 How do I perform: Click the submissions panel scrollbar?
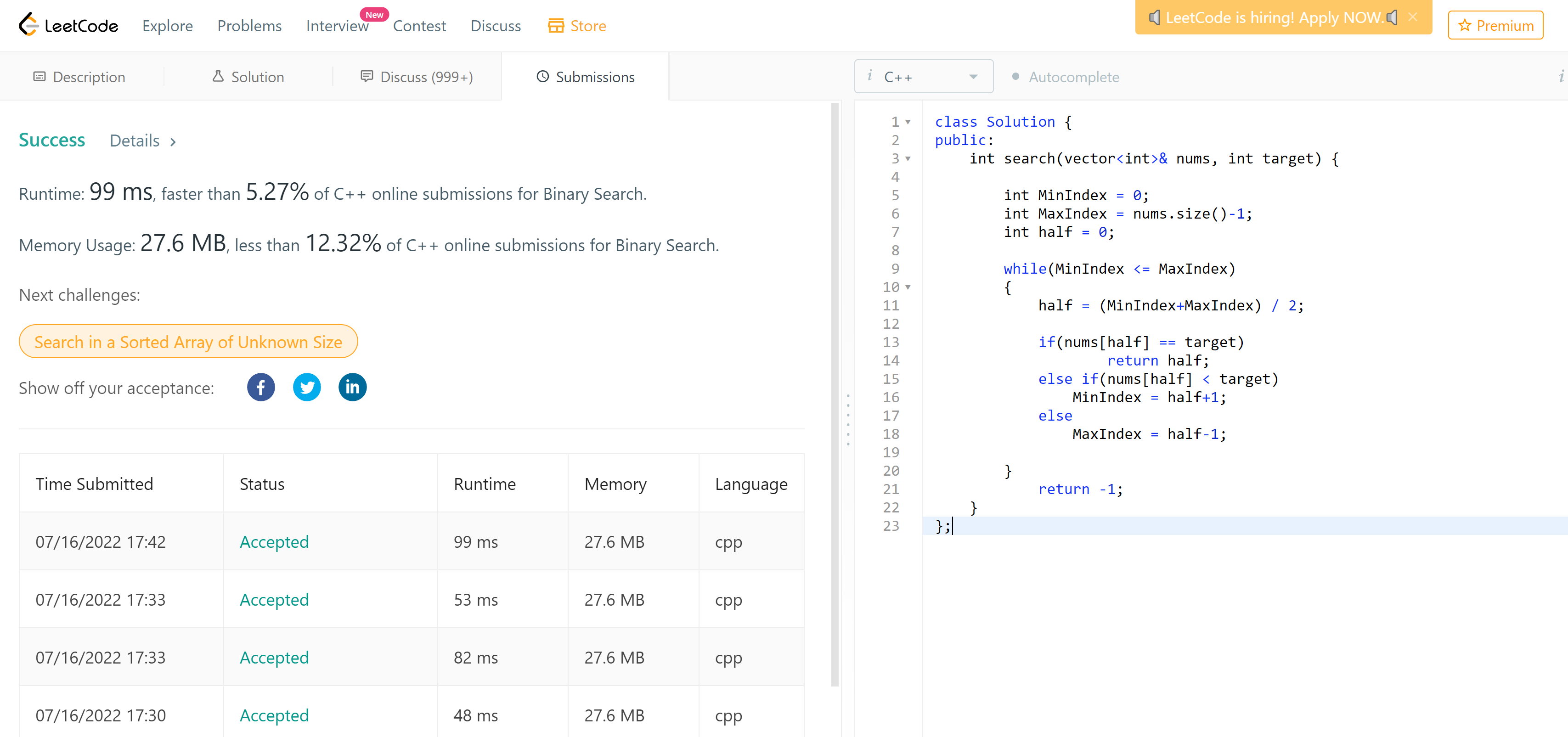point(835,394)
